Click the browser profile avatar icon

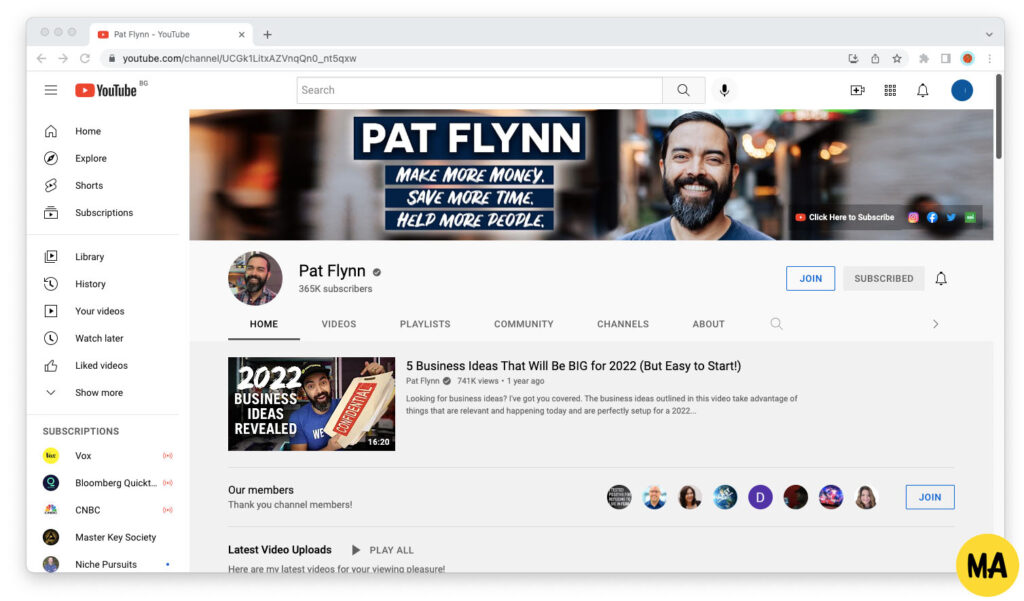tap(967, 59)
